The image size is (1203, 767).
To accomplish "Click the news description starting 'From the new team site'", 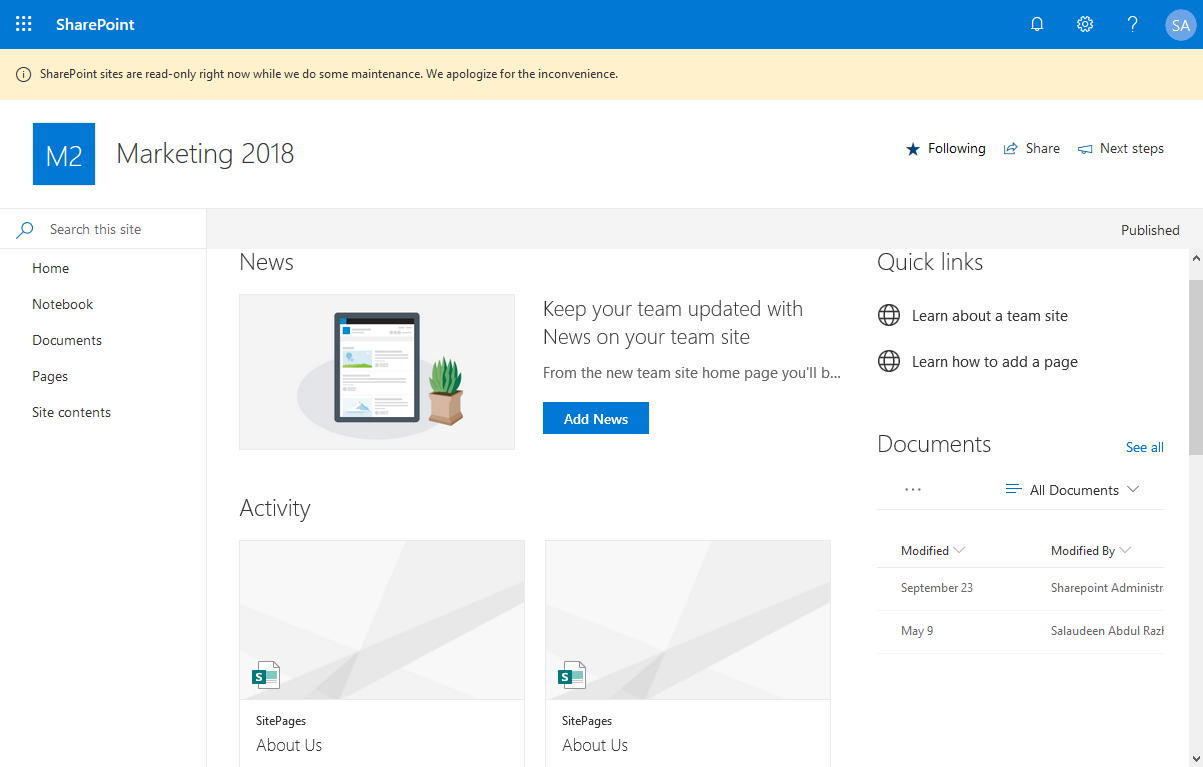I will tap(692, 373).
